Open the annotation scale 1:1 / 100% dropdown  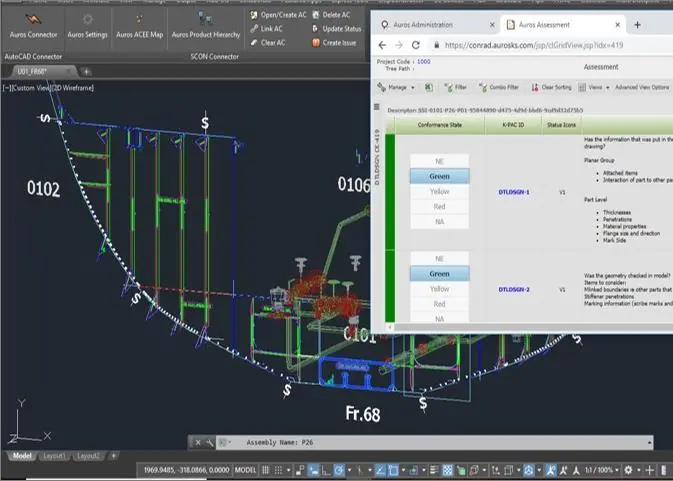pyautogui.click(x=602, y=470)
